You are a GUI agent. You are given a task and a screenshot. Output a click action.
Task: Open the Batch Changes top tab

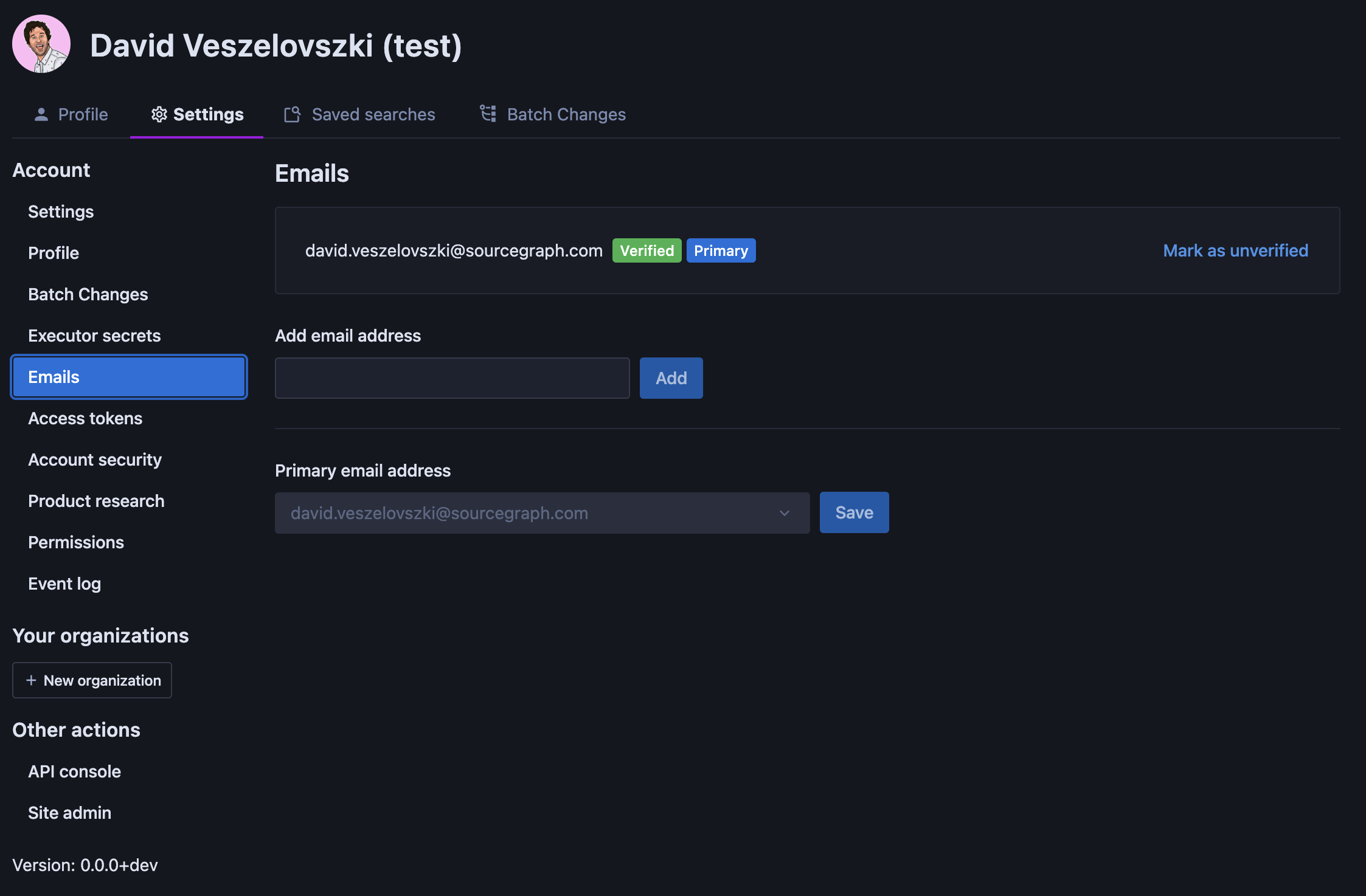tap(566, 114)
